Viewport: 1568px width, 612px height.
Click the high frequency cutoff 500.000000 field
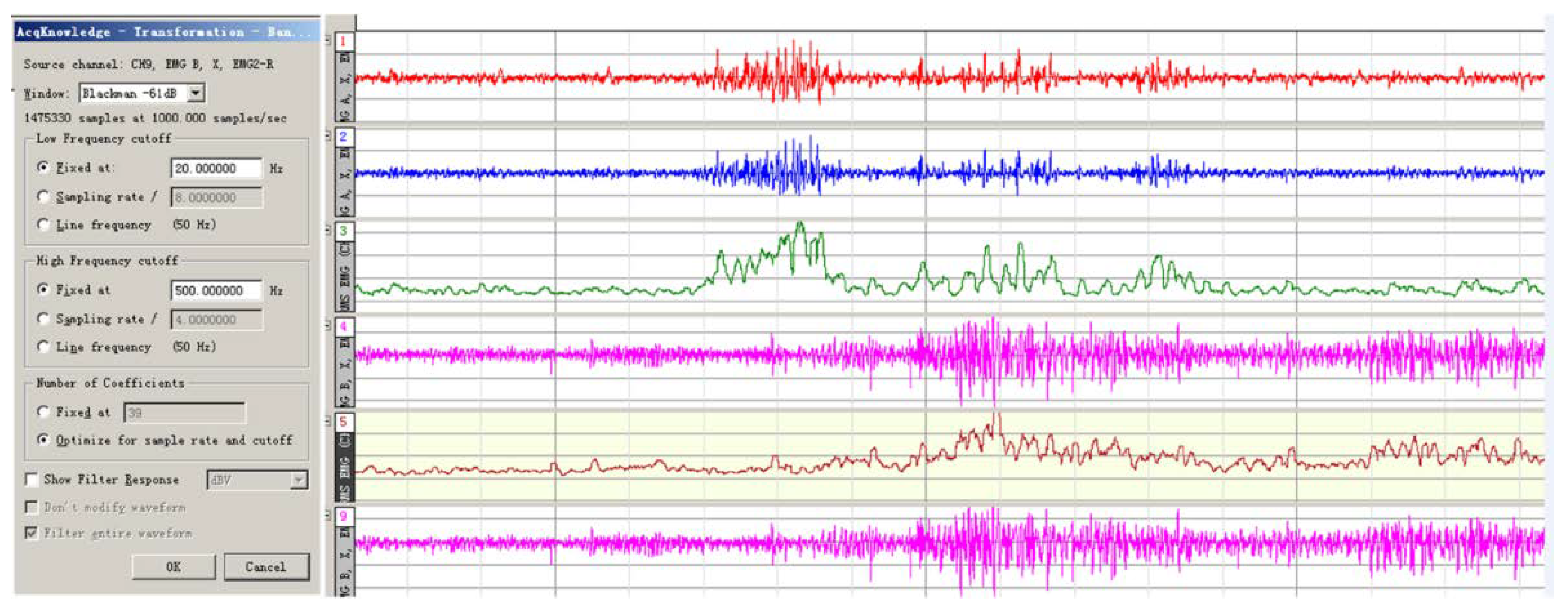pyautogui.click(x=216, y=291)
